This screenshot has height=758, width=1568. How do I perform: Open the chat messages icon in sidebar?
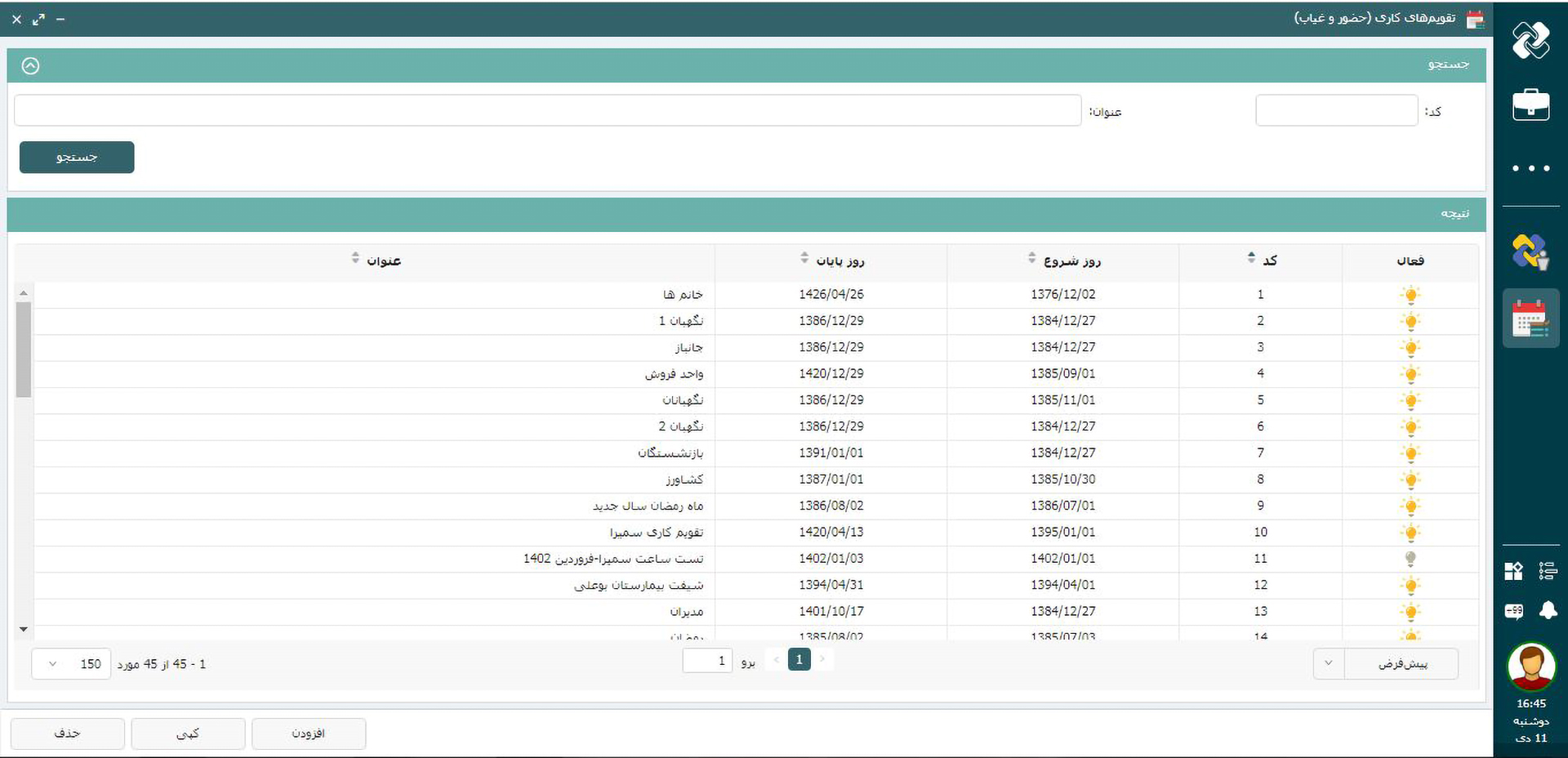point(1513,610)
